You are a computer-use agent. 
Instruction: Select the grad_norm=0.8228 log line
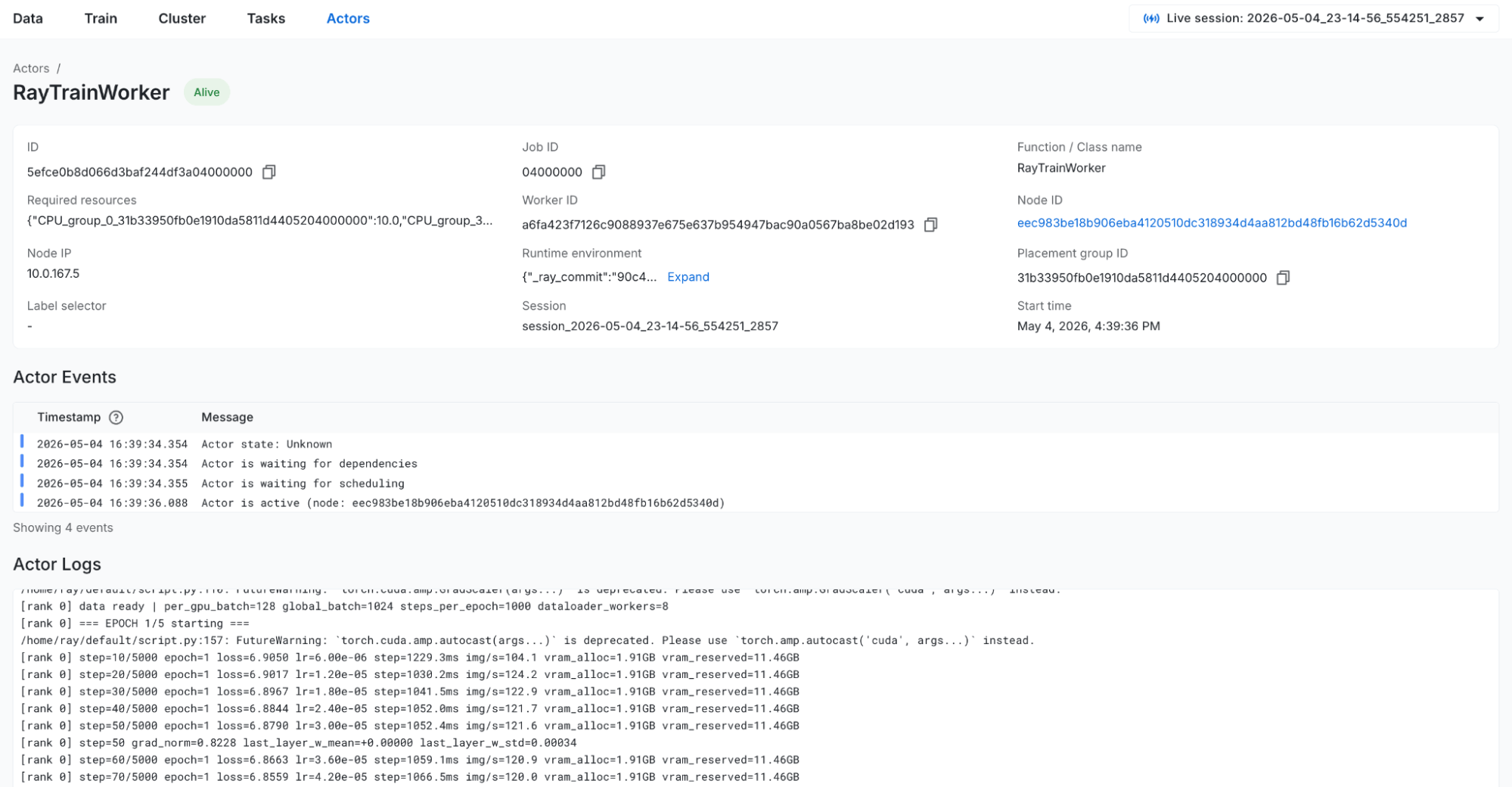click(x=299, y=743)
